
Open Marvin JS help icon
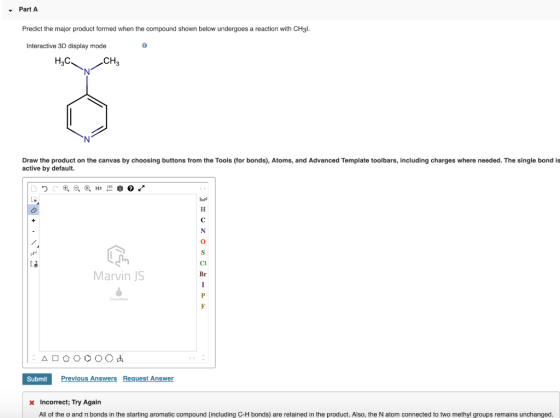(x=131, y=188)
